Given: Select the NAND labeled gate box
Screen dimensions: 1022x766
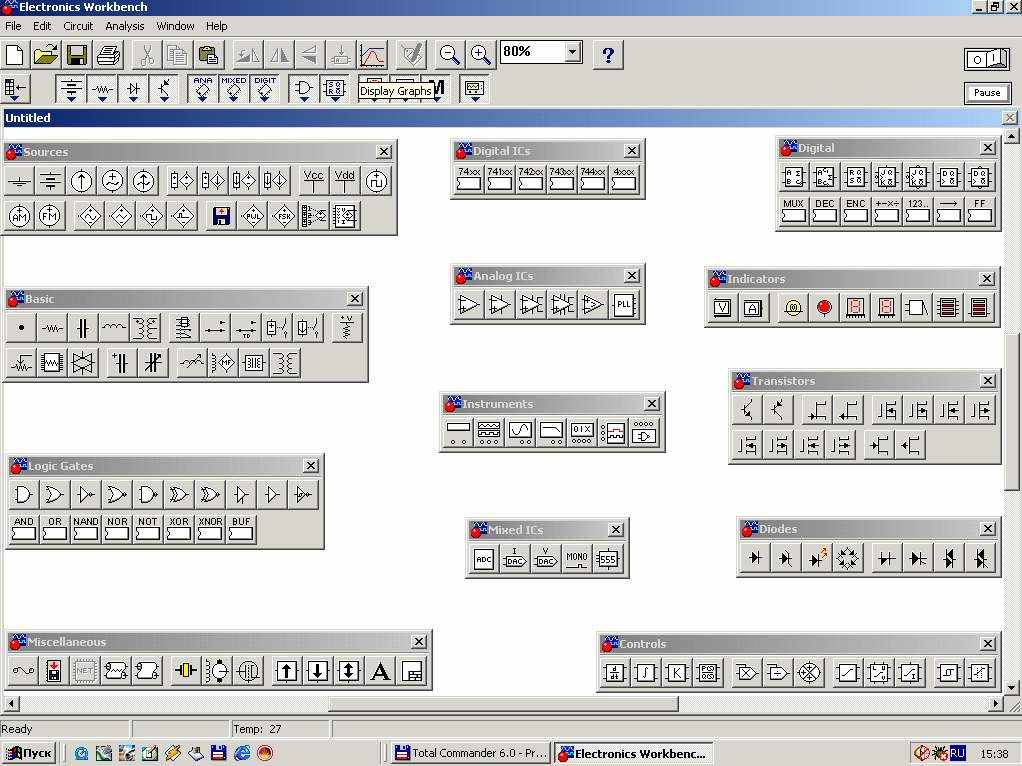Looking at the screenshot, I should coord(85,529).
